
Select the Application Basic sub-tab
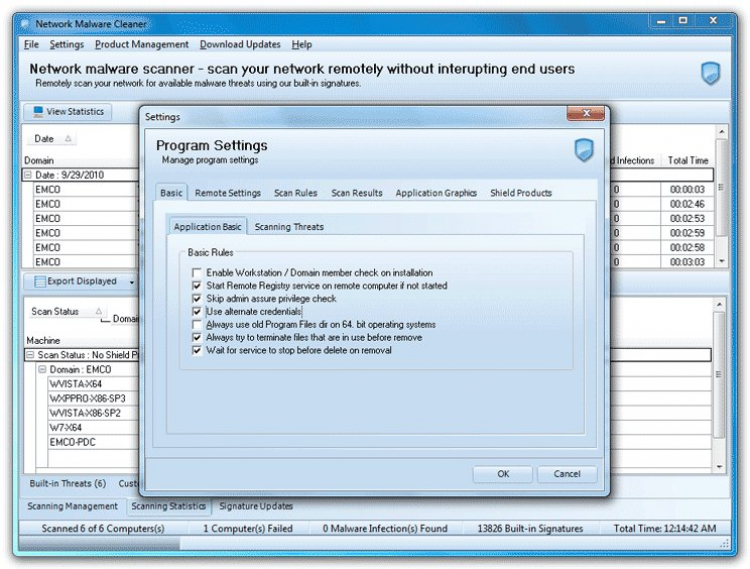click(207, 227)
